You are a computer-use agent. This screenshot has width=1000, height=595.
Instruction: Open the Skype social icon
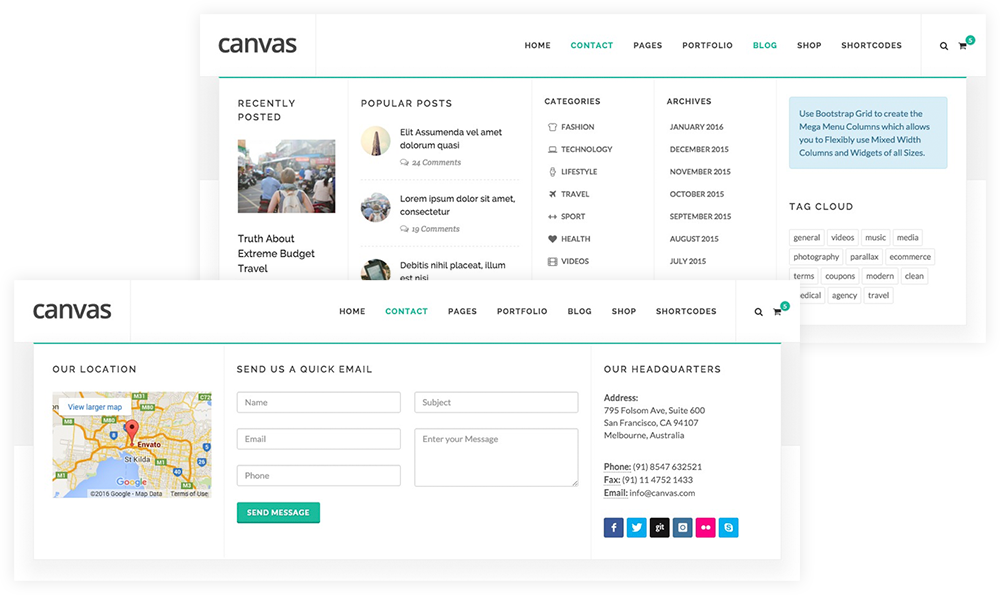tap(729, 527)
